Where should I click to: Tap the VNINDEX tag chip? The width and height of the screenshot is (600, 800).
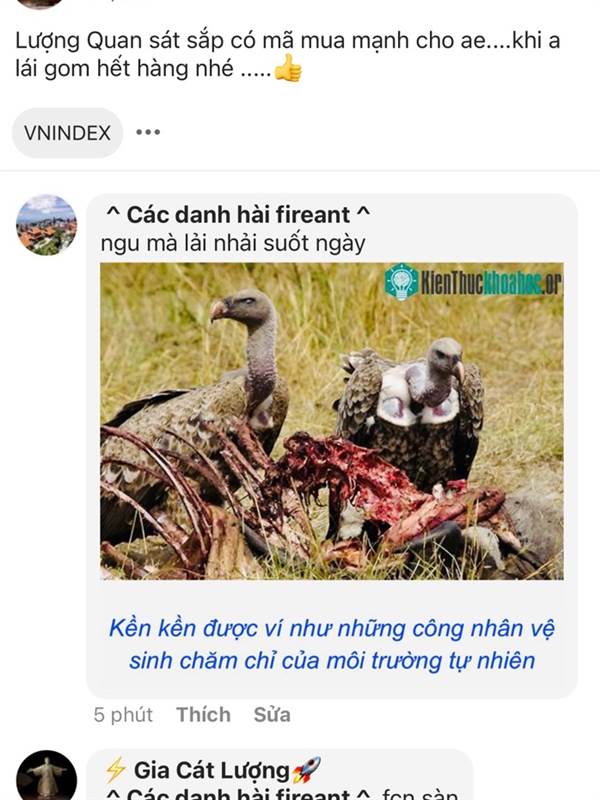pyautogui.click(x=67, y=133)
